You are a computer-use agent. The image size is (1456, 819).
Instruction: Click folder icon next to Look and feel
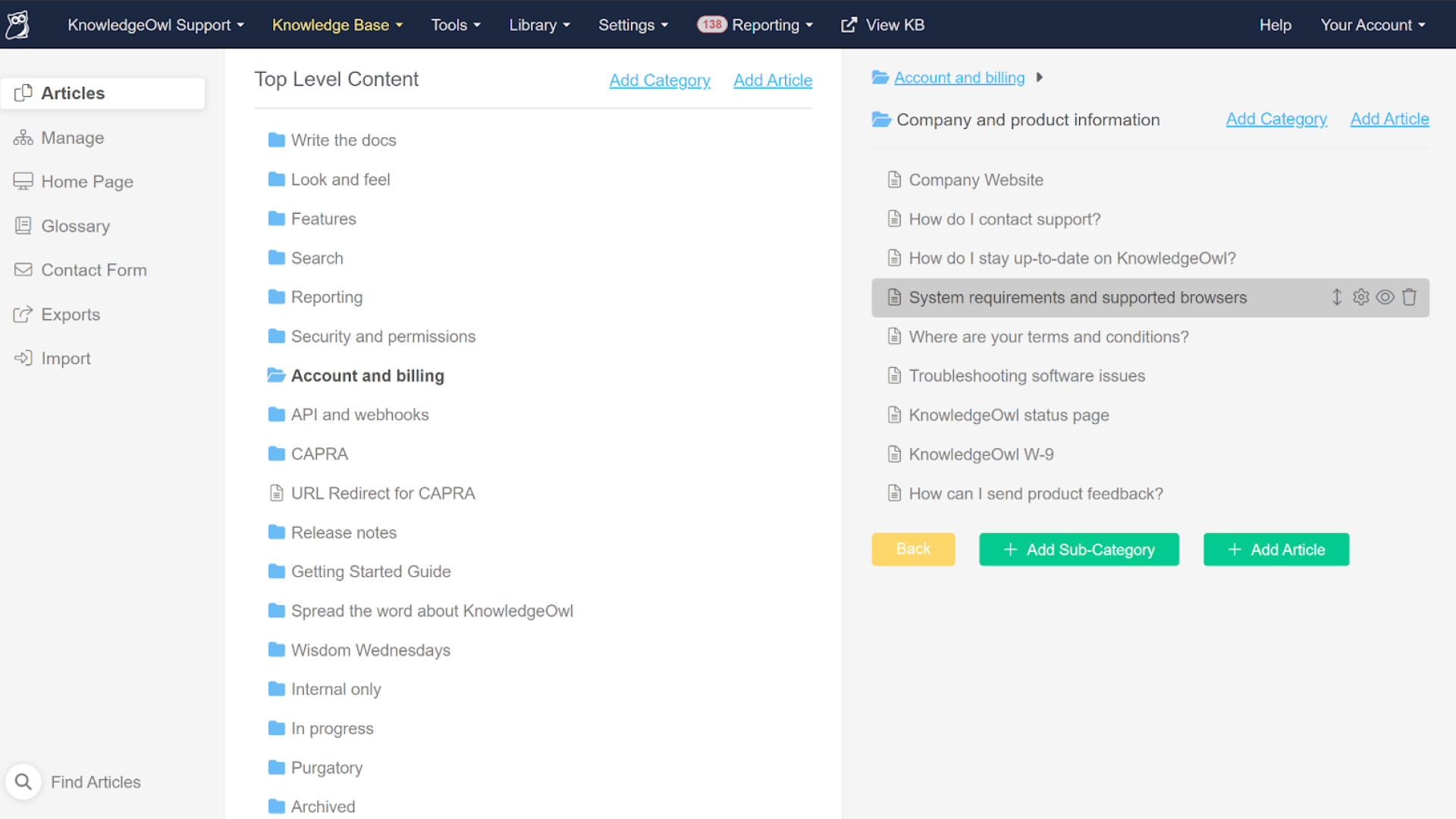point(277,180)
